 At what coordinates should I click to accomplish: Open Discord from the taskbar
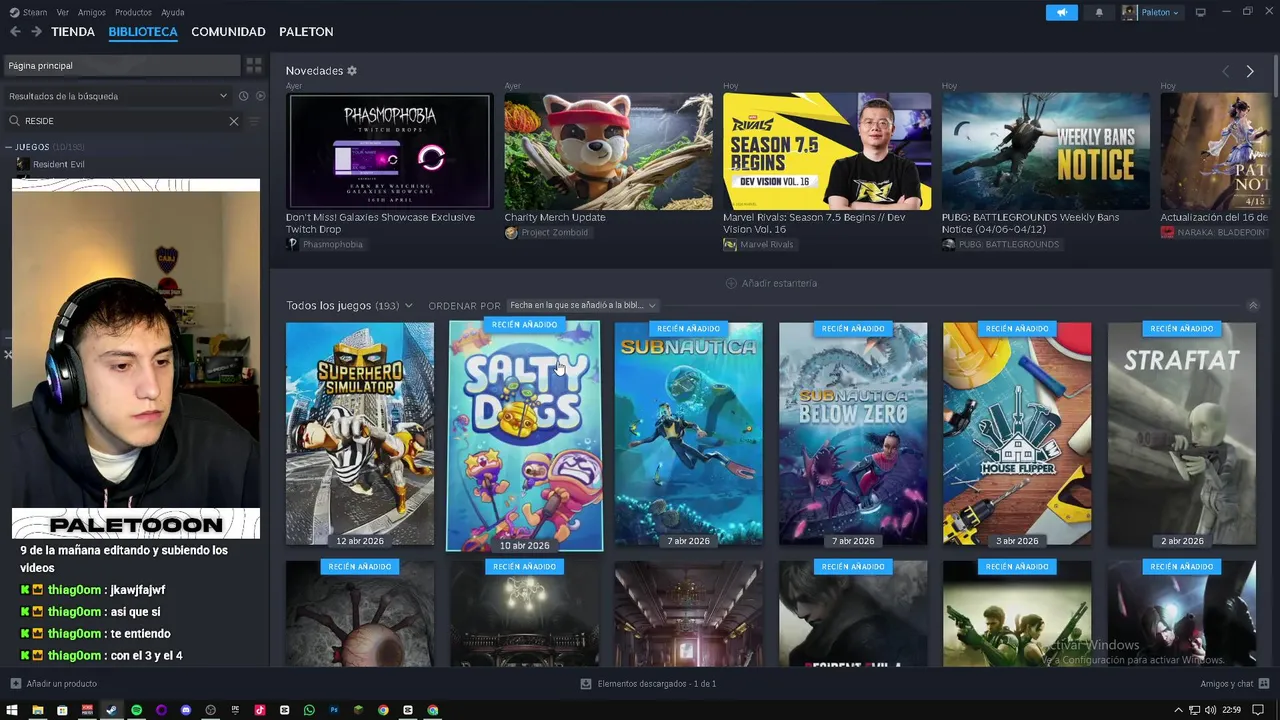(x=186, y=710)
